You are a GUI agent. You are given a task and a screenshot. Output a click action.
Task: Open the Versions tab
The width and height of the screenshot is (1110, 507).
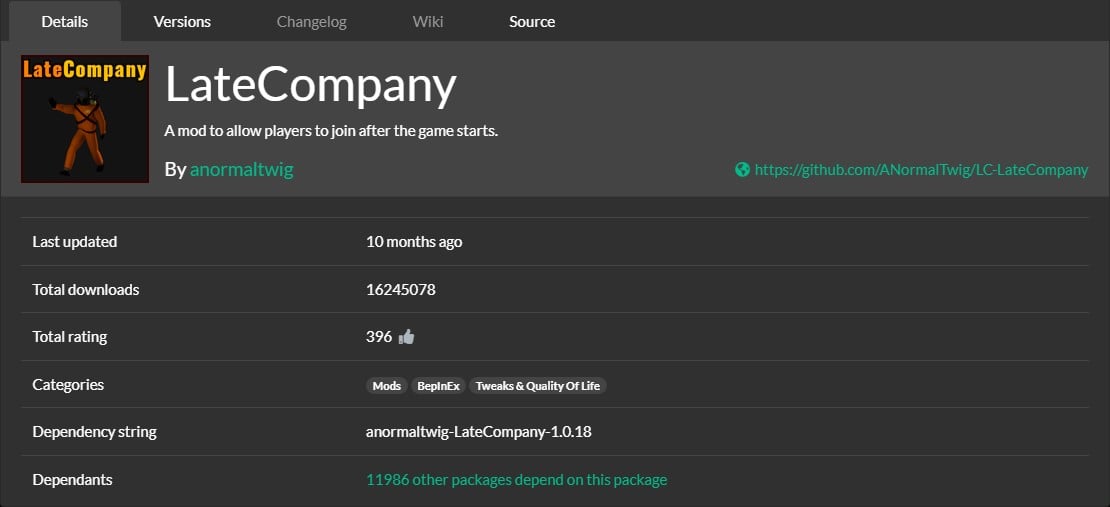click(x=182, y=21)
